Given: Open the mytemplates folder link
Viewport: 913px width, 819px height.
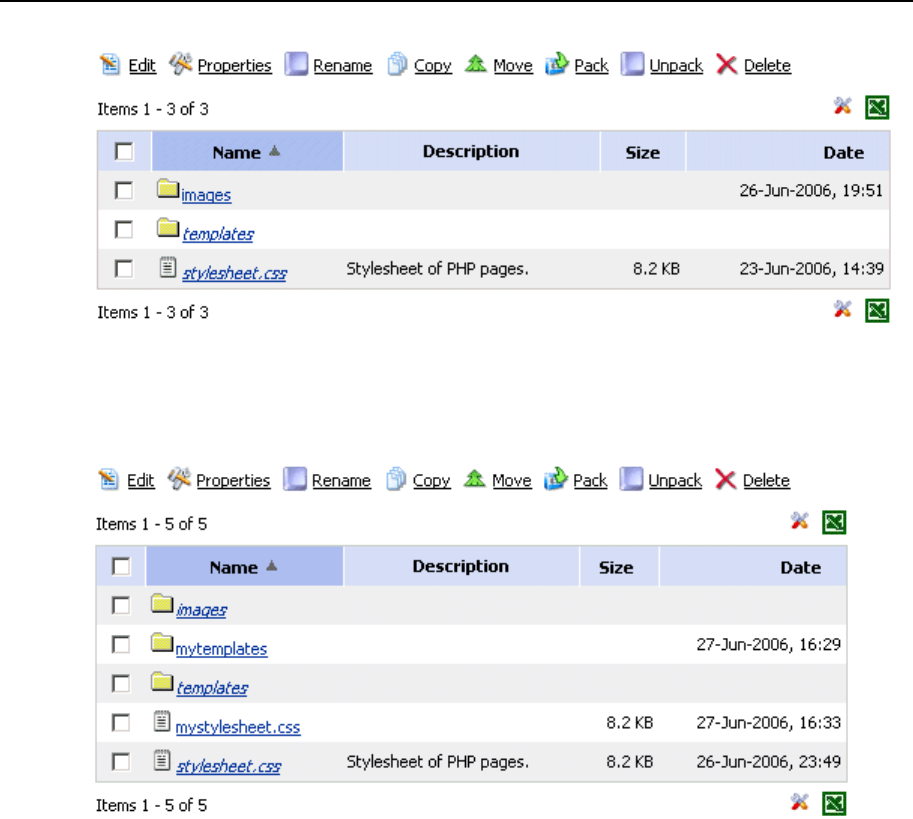Looking at the screenshot, I should tap(221, 649).
